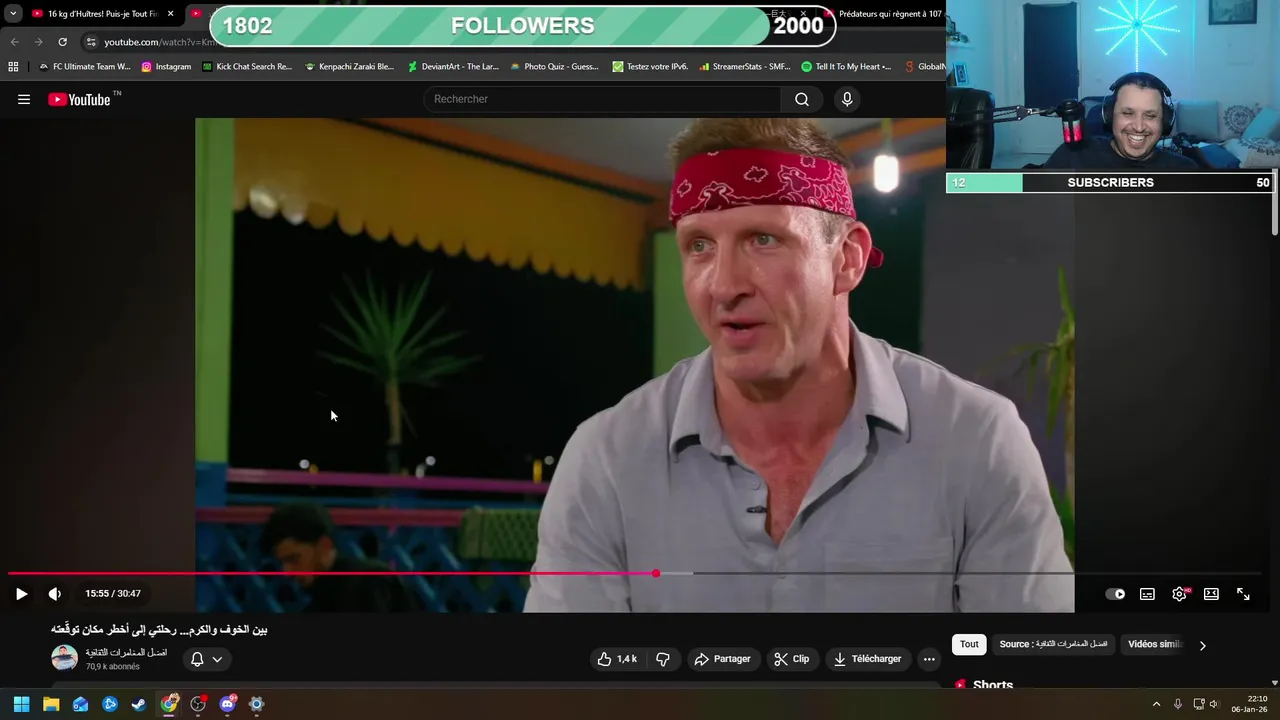Image resolution: width=1280 pixels, height=720 pixels.
Task: Open the Kick Chat Search bookmark
Action: [247, 67]
